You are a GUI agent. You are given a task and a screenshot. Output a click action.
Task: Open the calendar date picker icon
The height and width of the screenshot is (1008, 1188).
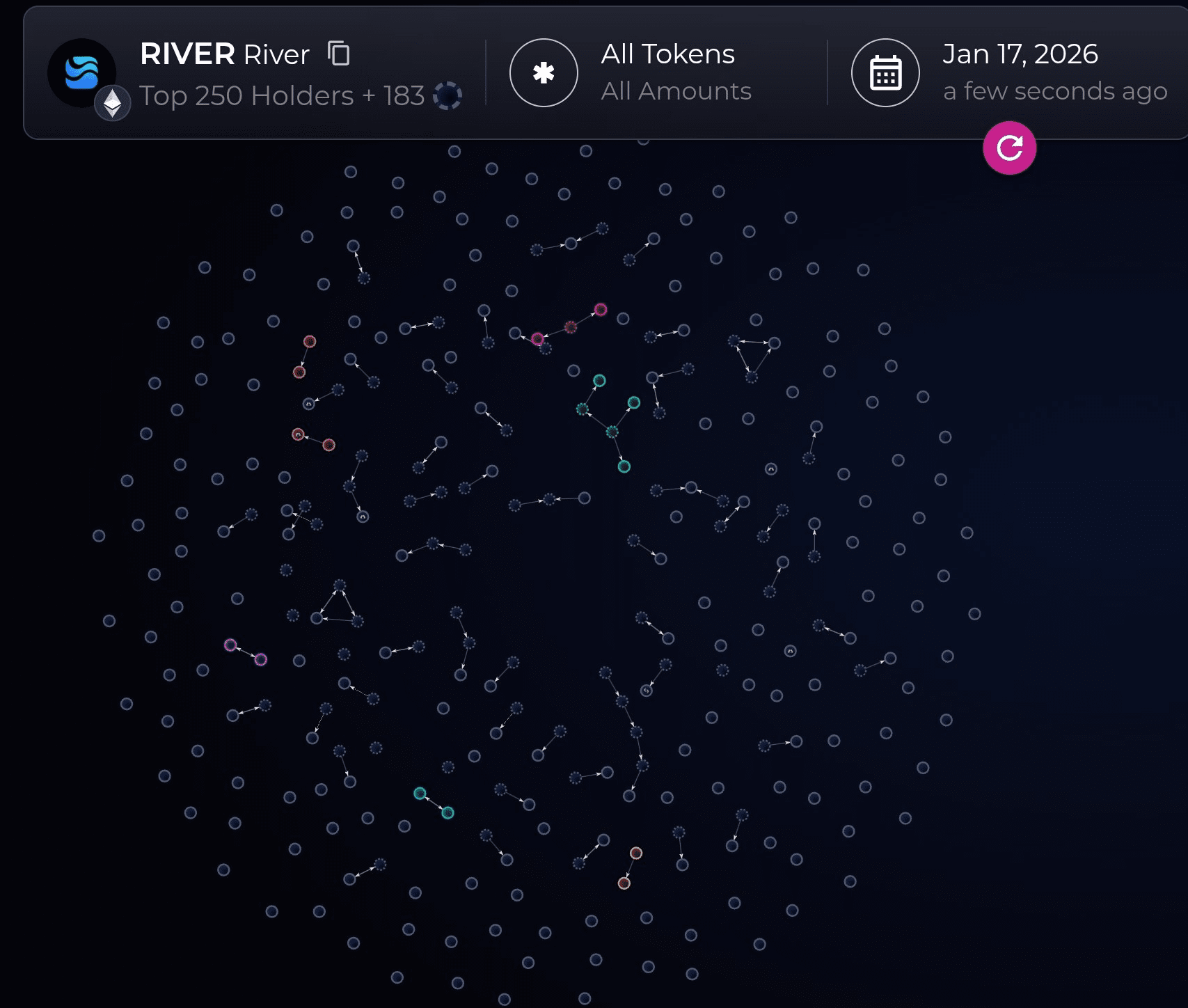point(885,72)
